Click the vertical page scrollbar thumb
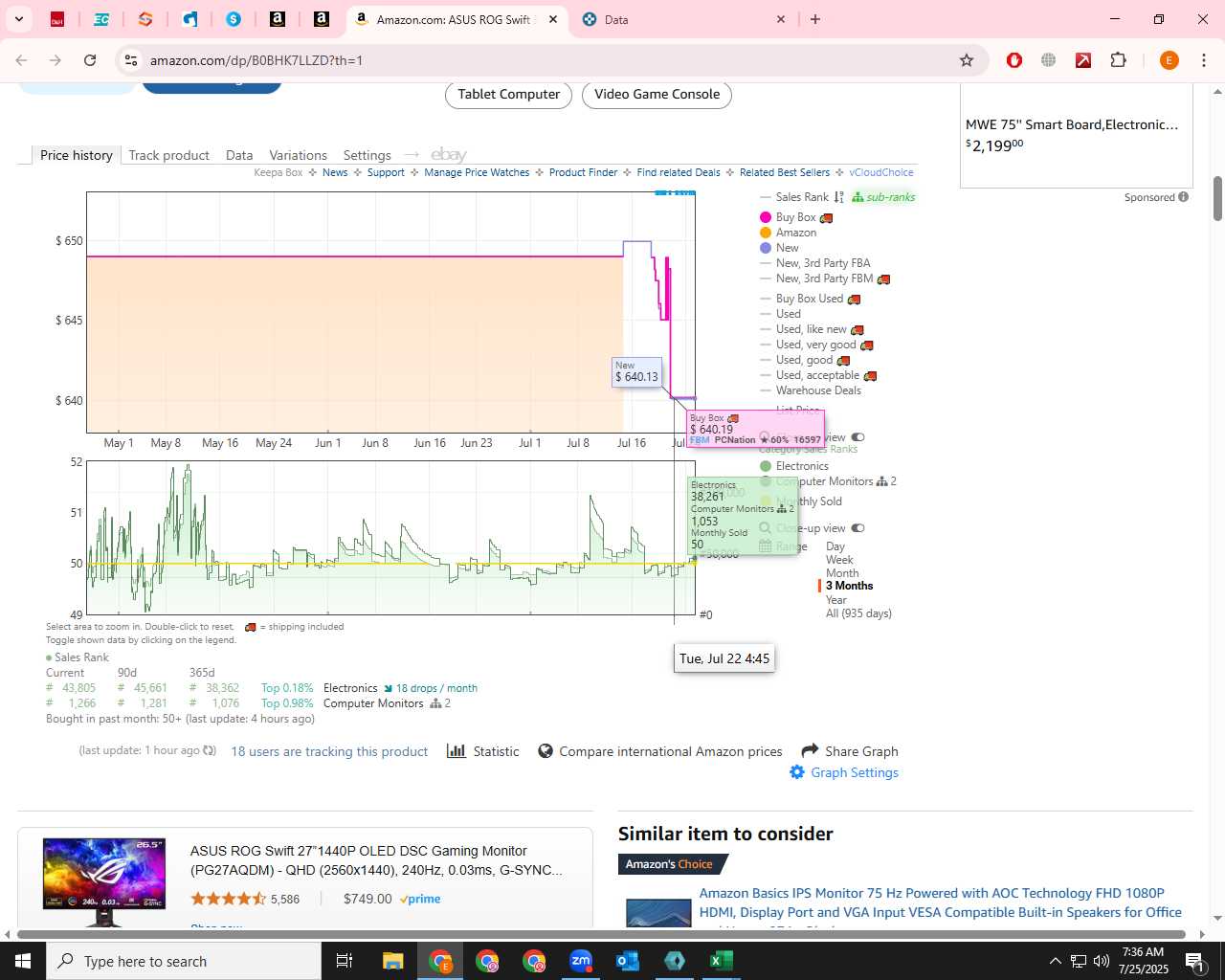Screen dimensions: 1225x980 coord(1217,199)
